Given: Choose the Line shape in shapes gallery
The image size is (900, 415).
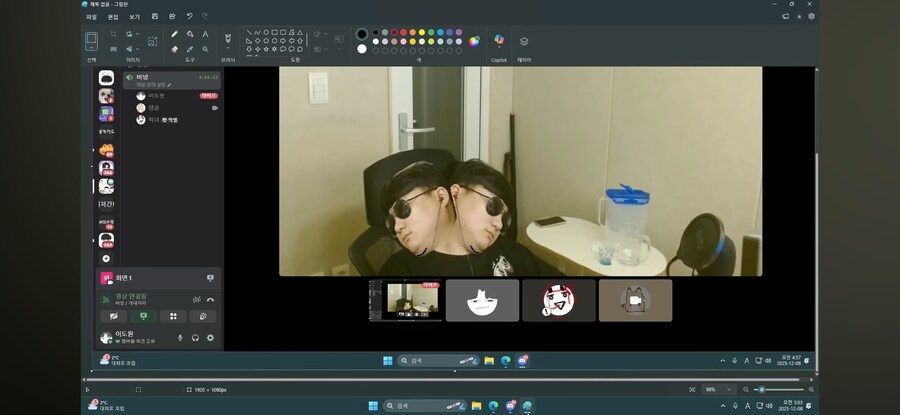Looking at the screenshot, I should click(249, 33).
